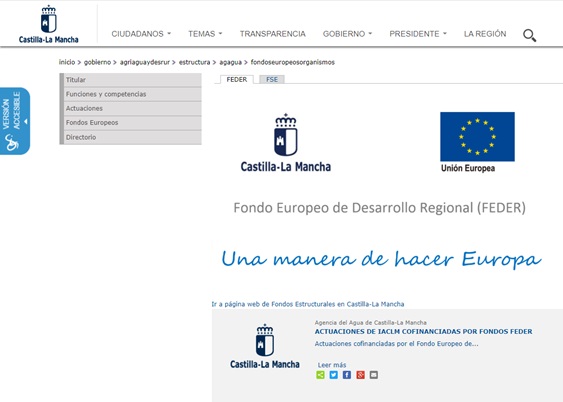Open the Presidente dropdown menu
The width and height of the screenshot is (563, 402).
(418, 34)
